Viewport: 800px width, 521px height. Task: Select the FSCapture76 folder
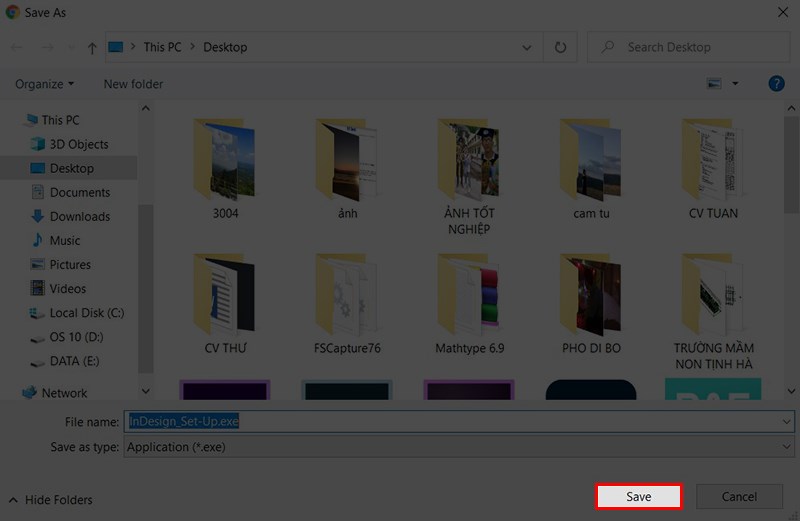point(347,305)
